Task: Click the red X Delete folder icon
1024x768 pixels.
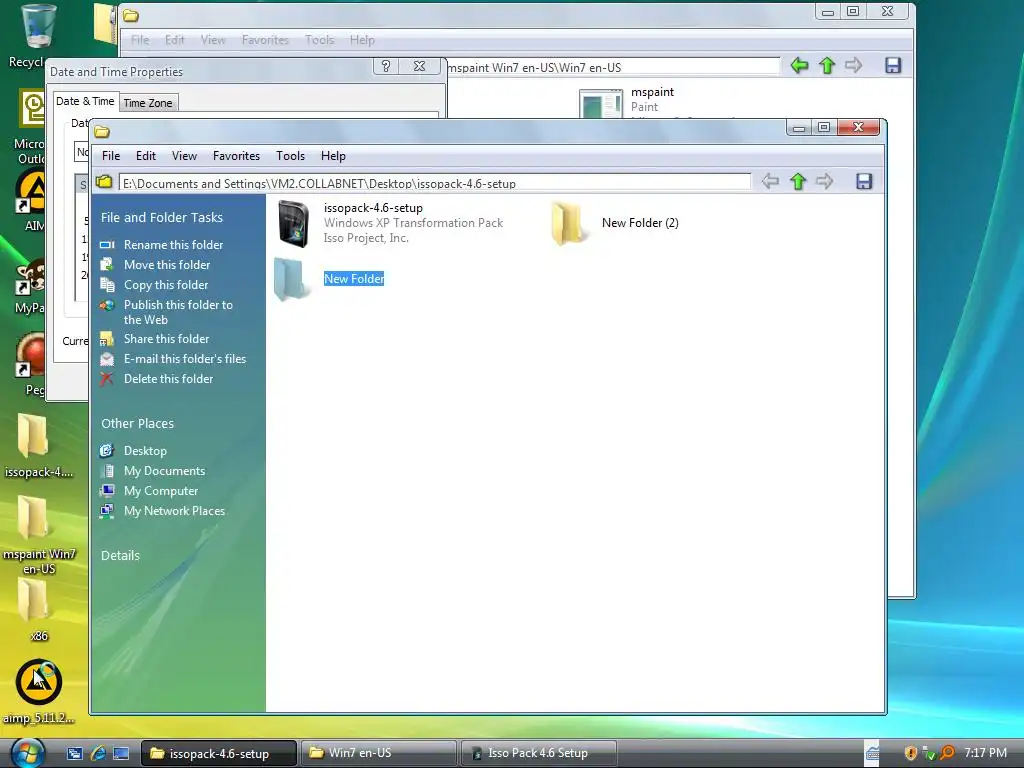Action: (107, 379)
